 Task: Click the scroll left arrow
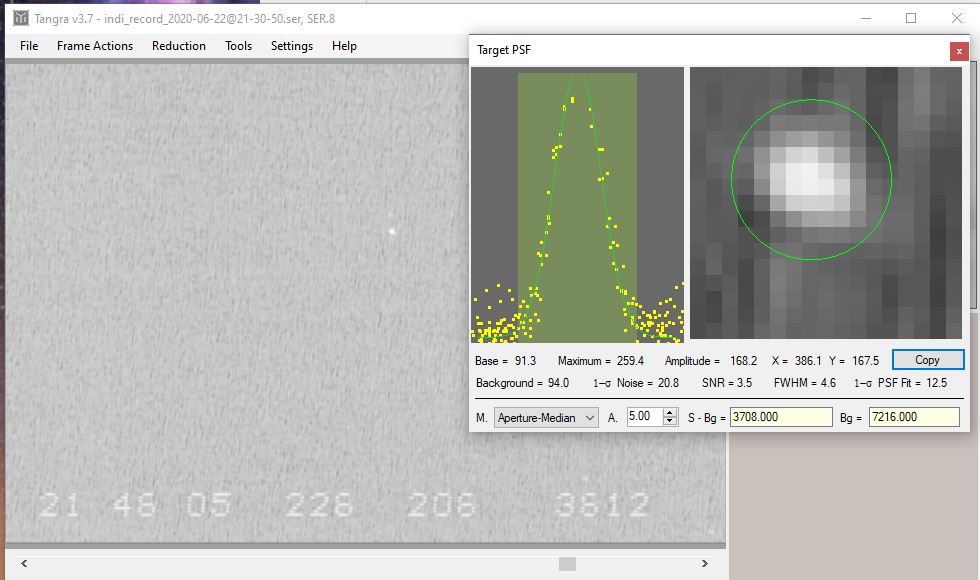[x=22, y=564]
